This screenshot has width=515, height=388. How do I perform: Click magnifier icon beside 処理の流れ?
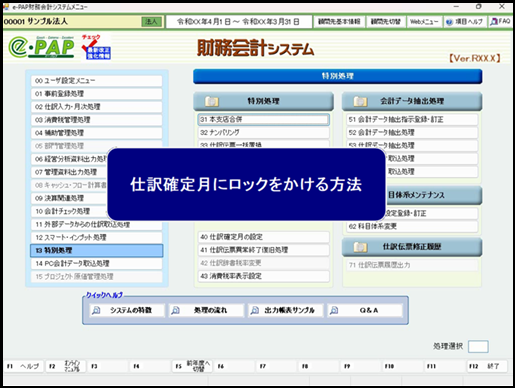point(175,310)
